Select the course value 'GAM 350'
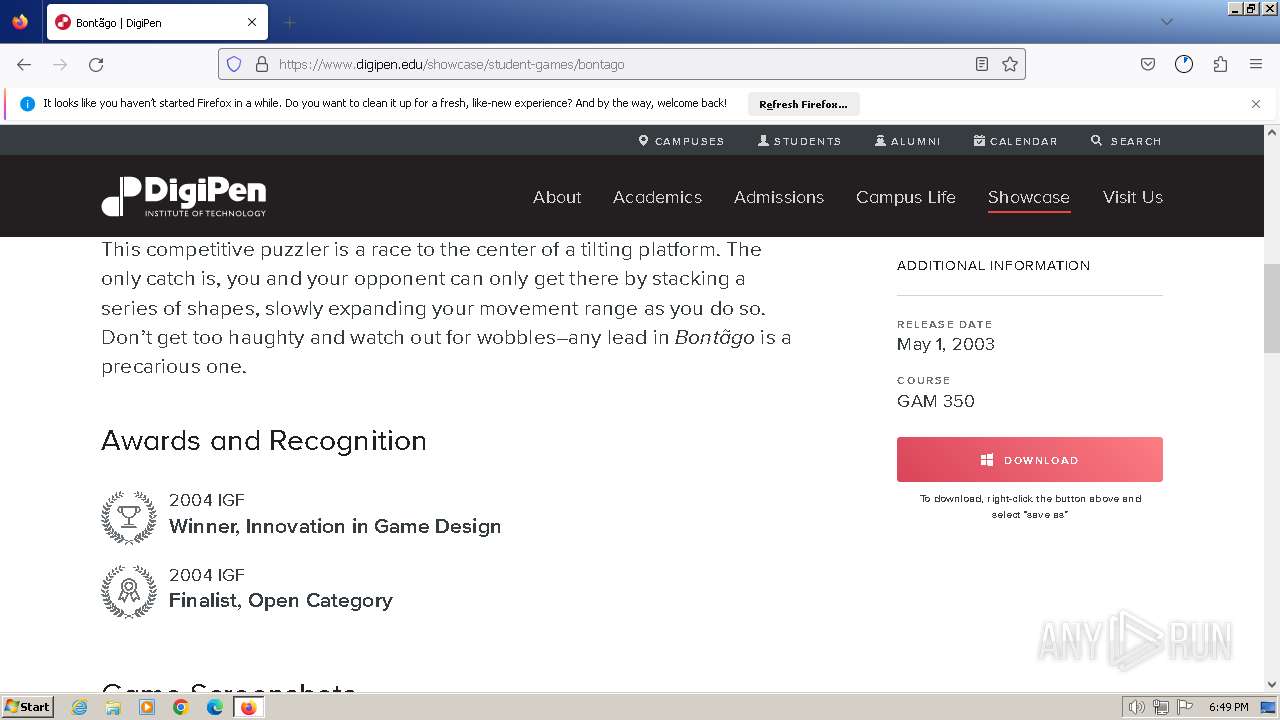 pos(936,401)
